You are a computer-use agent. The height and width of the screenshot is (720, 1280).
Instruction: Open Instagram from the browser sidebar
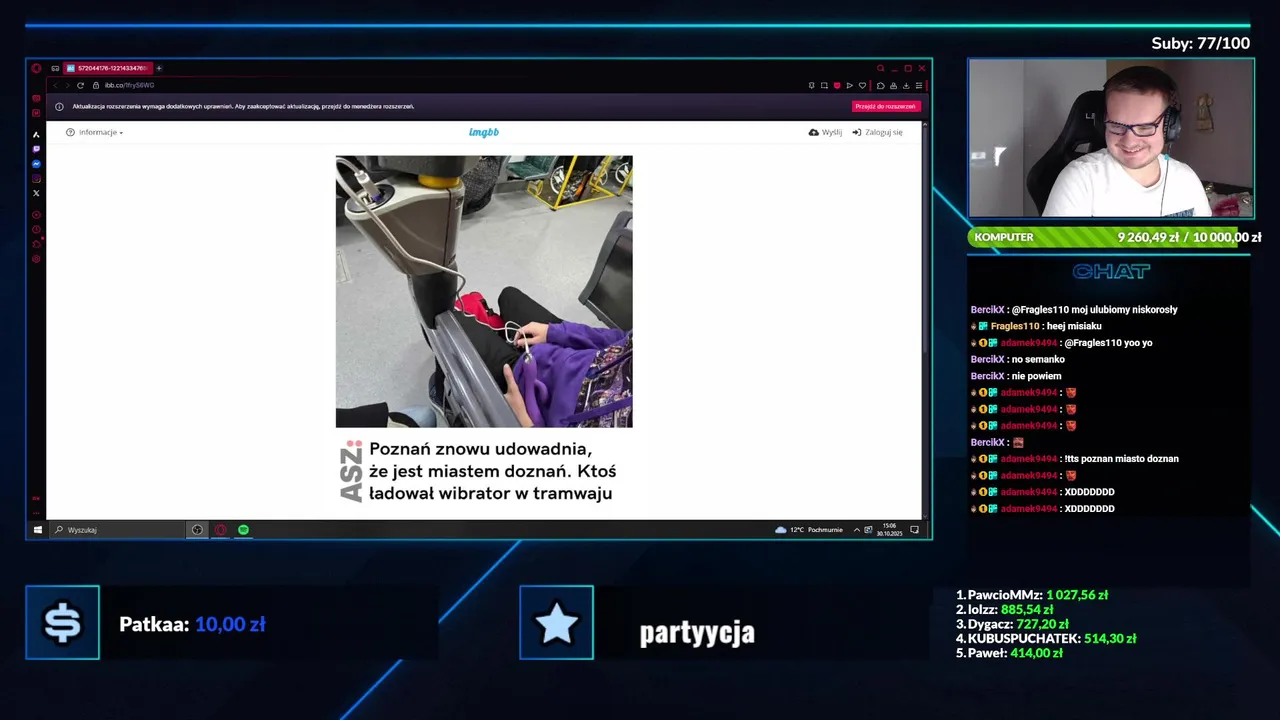36,179
